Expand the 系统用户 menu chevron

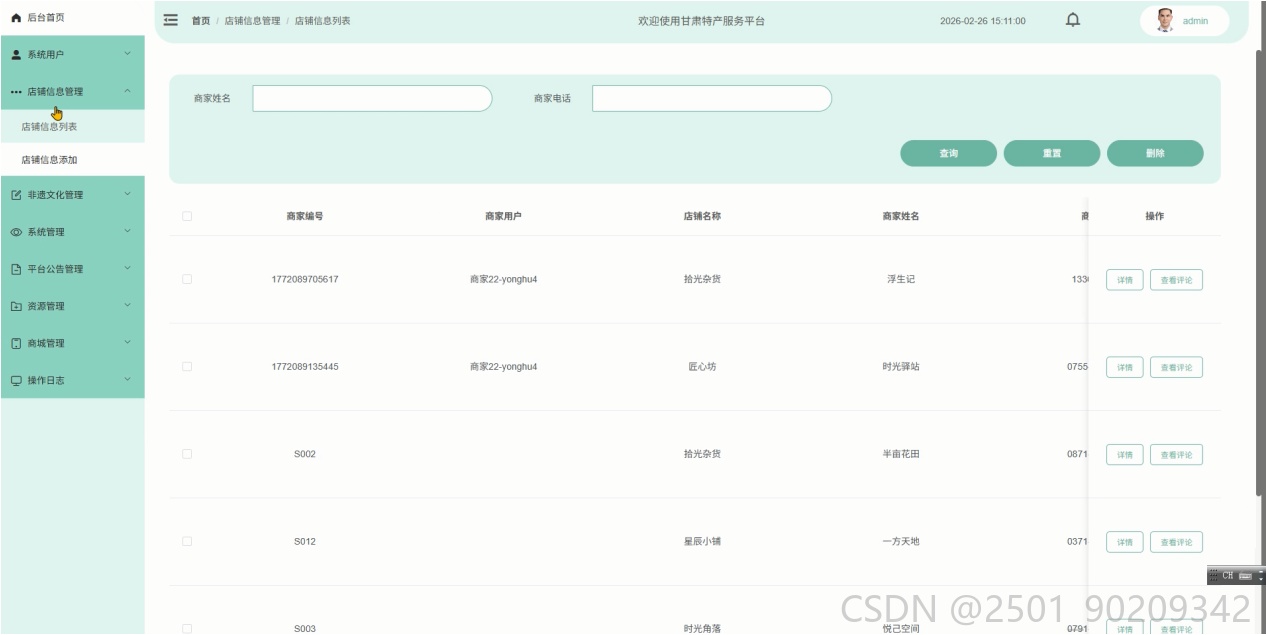pyautogui.click(x=127, y=54)
